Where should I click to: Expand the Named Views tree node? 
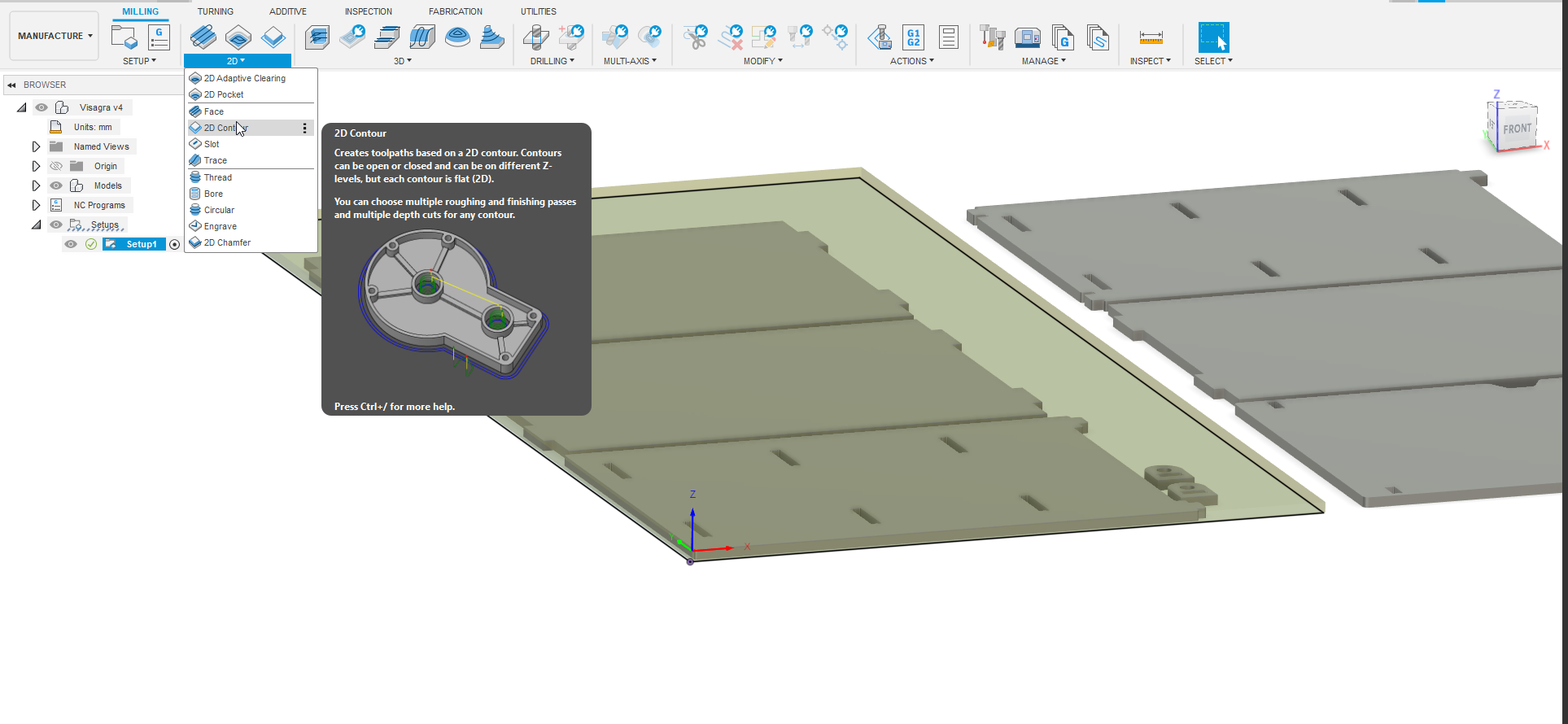tap(36, 146)
